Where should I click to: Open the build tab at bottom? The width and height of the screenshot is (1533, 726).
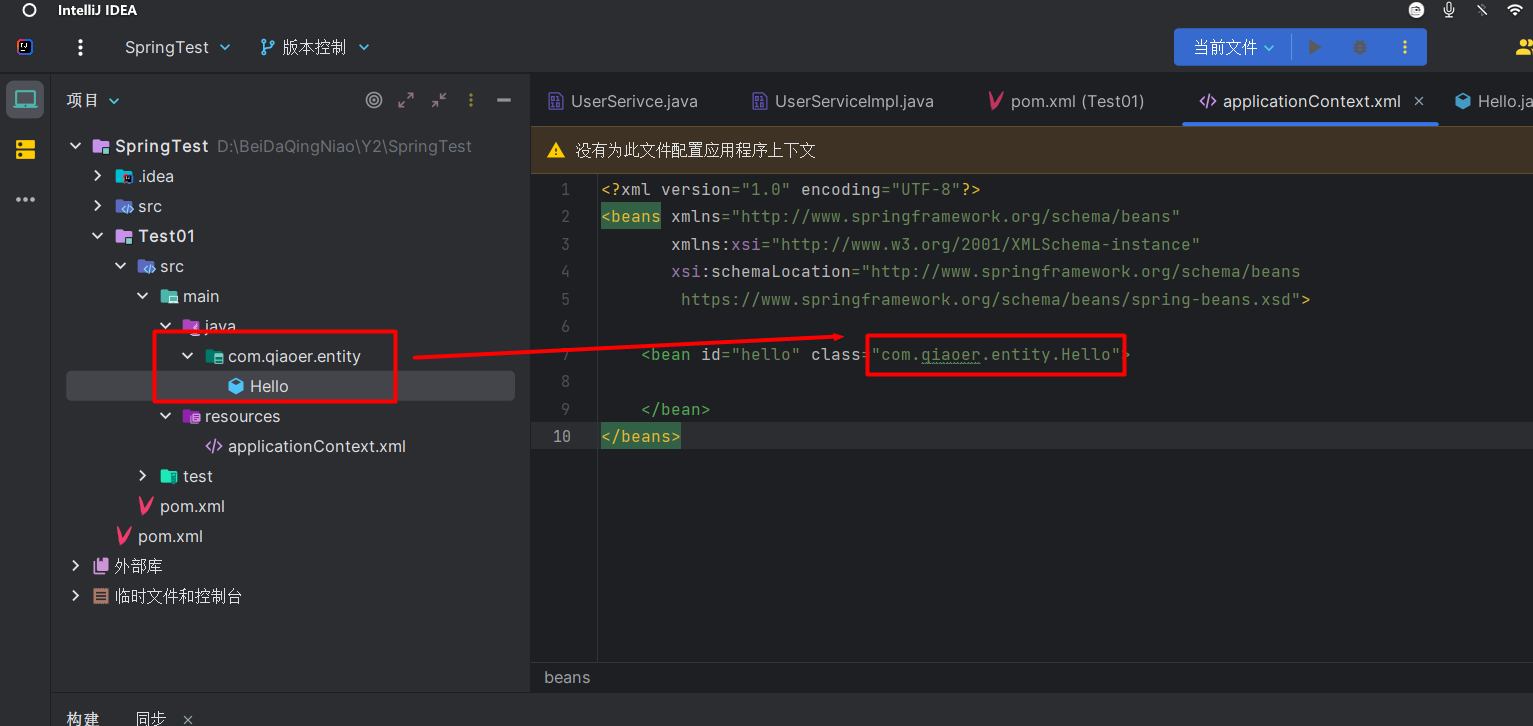[83, 719]
